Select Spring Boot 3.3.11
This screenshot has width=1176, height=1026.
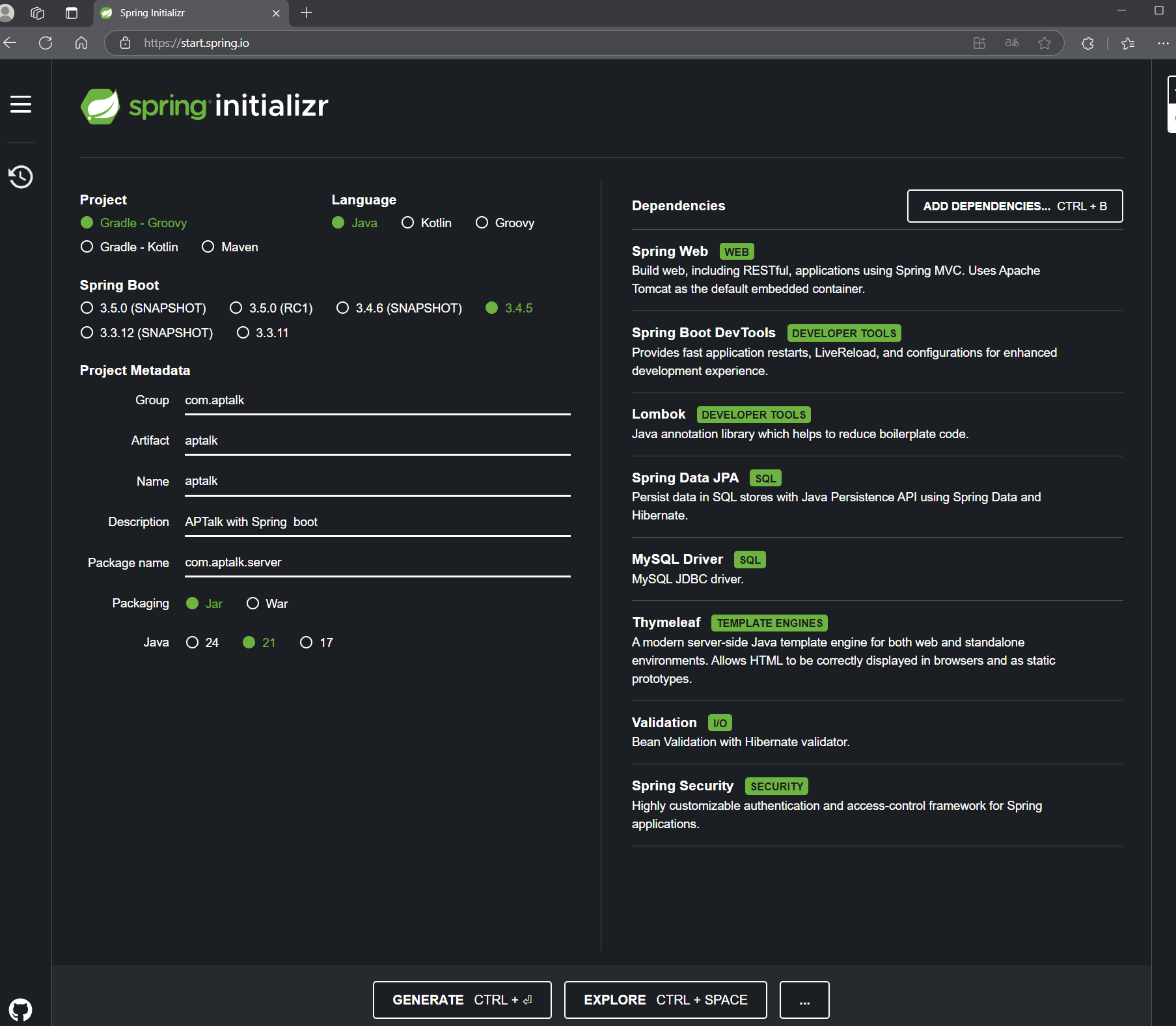click(262, 333)
